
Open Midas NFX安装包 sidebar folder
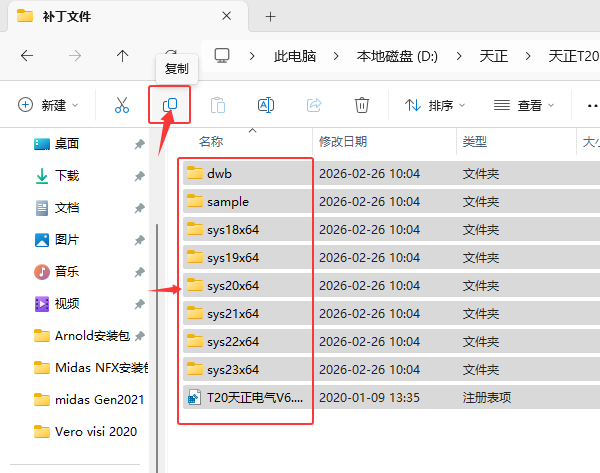pyautogui.click(x=101, y=368)
